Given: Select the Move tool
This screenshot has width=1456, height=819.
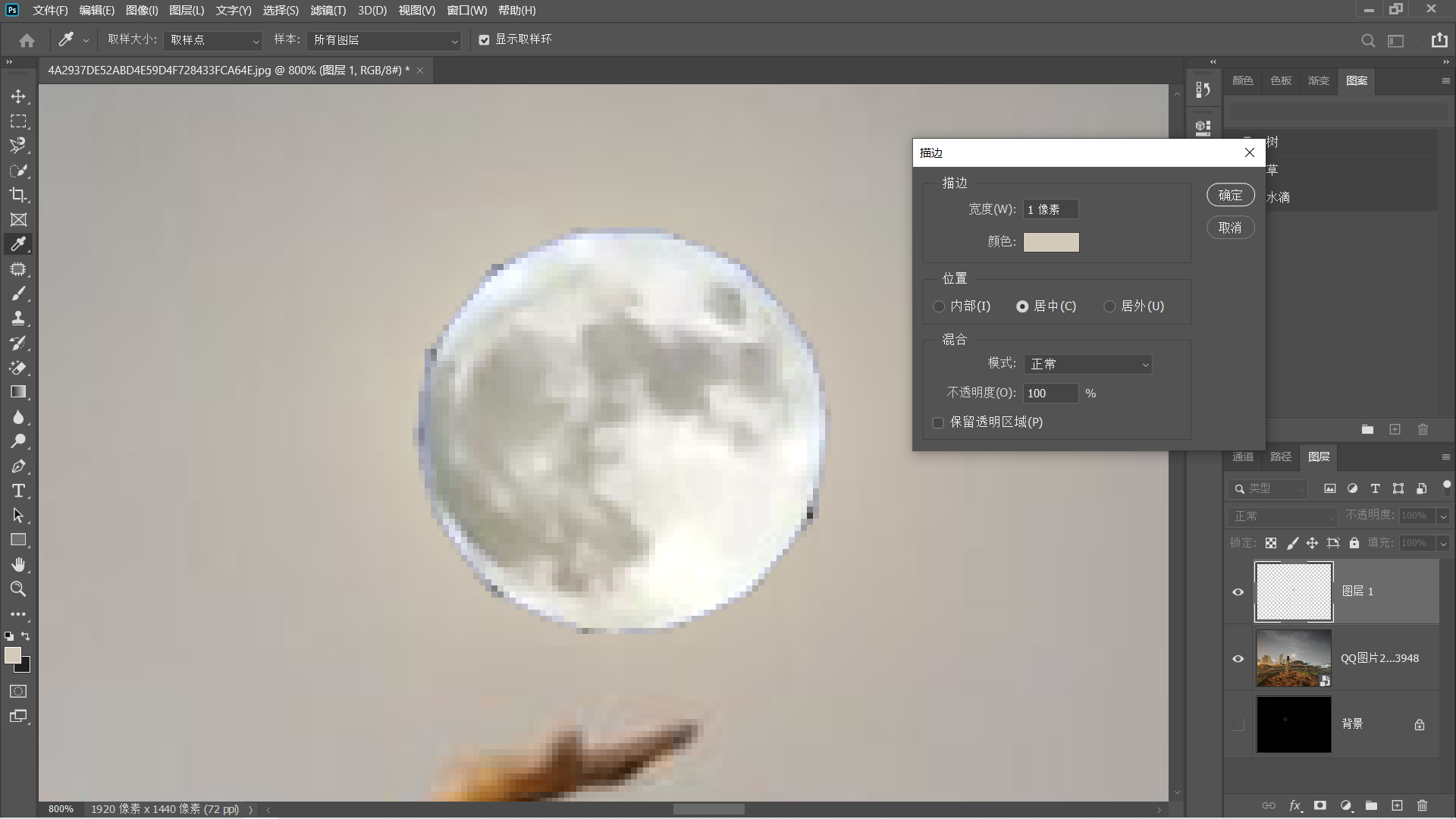Looking at the screenshot, I should (18, 96).
